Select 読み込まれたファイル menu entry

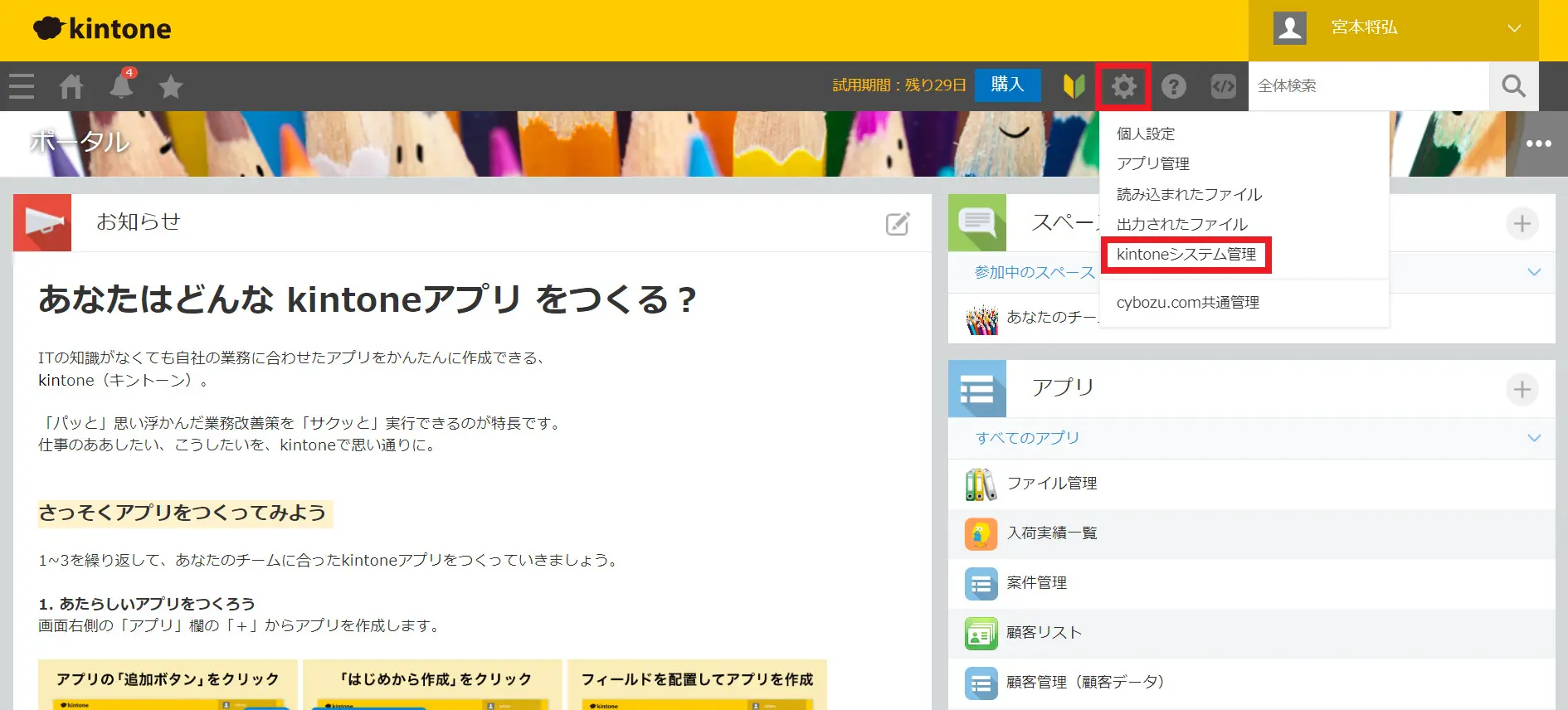coord(1189,194)
